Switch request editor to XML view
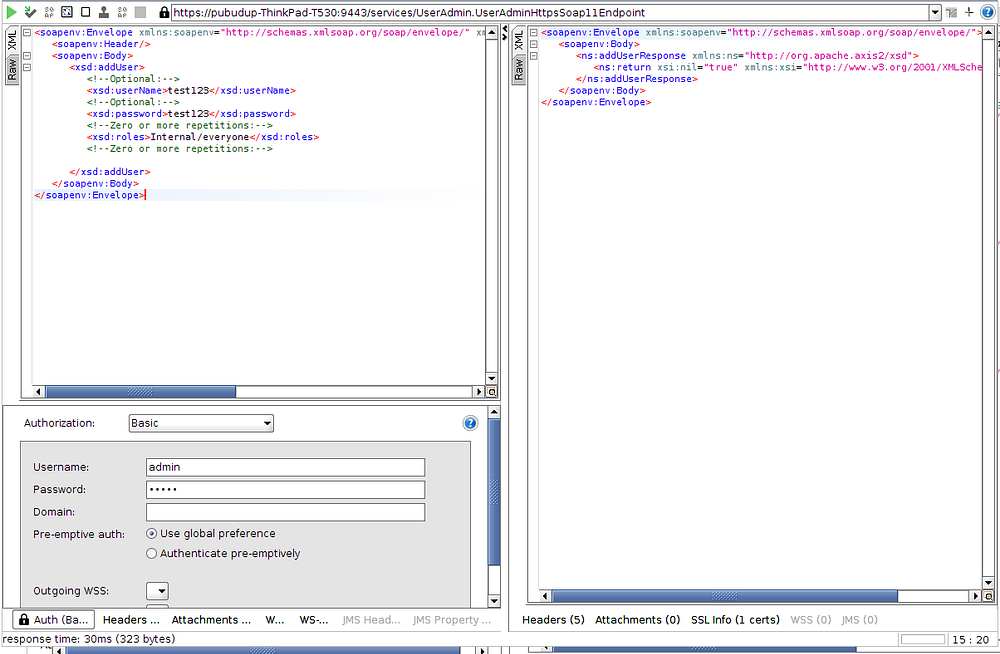This screenshot has height=654, width=1000. (12, 40)
